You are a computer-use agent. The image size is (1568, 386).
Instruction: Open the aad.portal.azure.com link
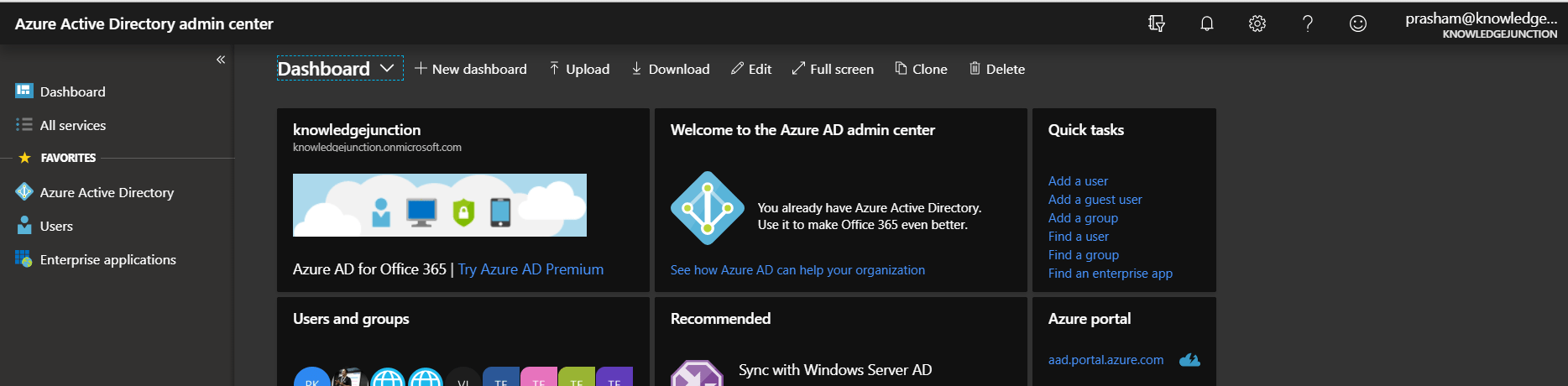point(1105,360)
